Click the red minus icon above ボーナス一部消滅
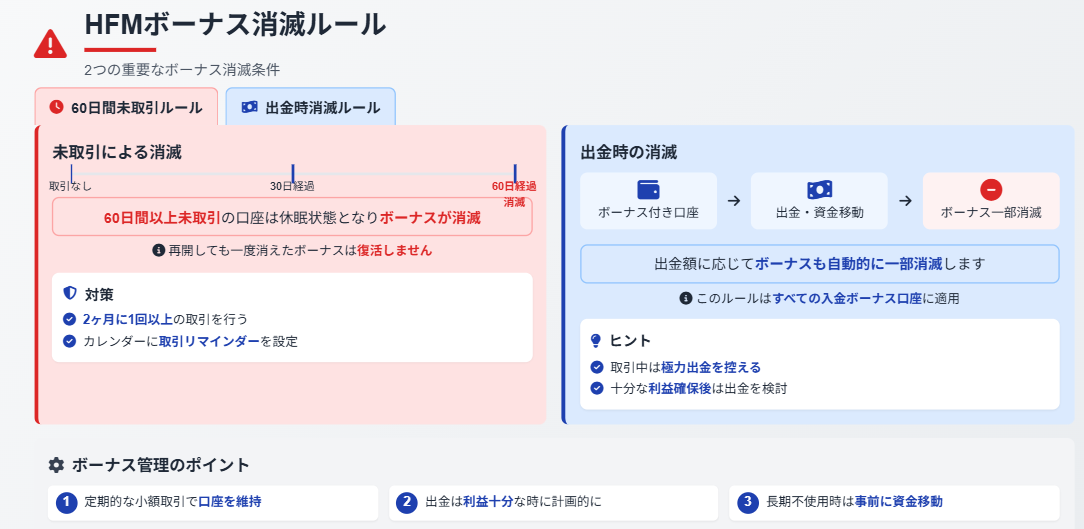 click(x=991, y=189)
